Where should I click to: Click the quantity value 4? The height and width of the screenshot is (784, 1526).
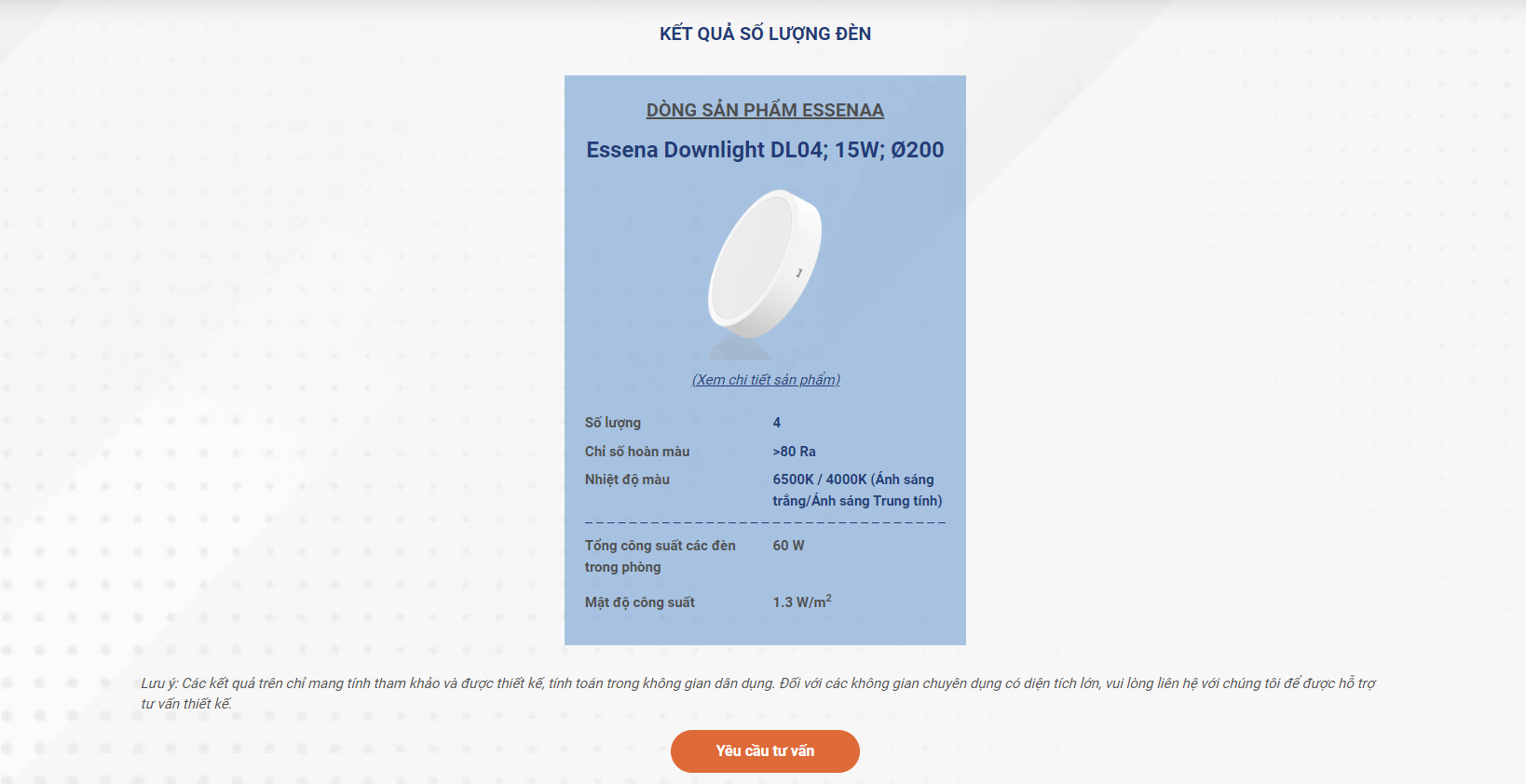pos(777,423)
